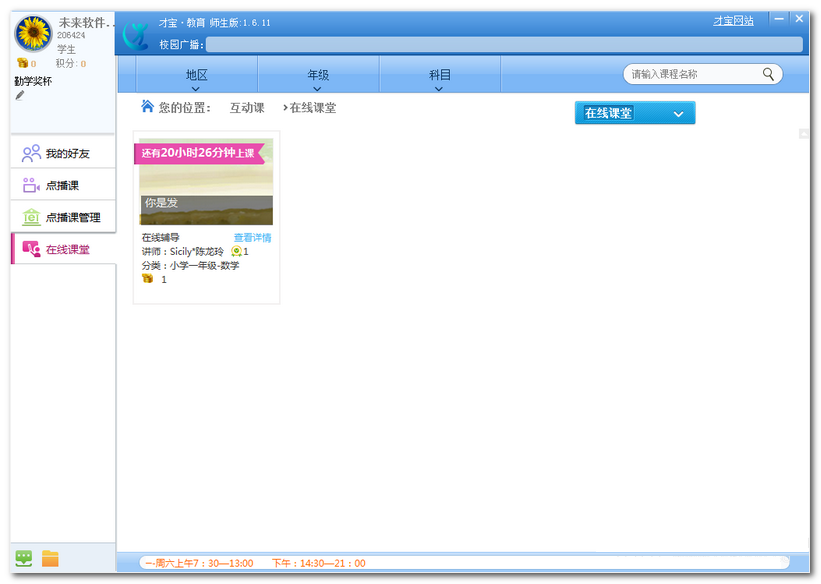Click the 我的好友 friends icon
The height and width of the screenshot is (584, 821).
[31, 153]
